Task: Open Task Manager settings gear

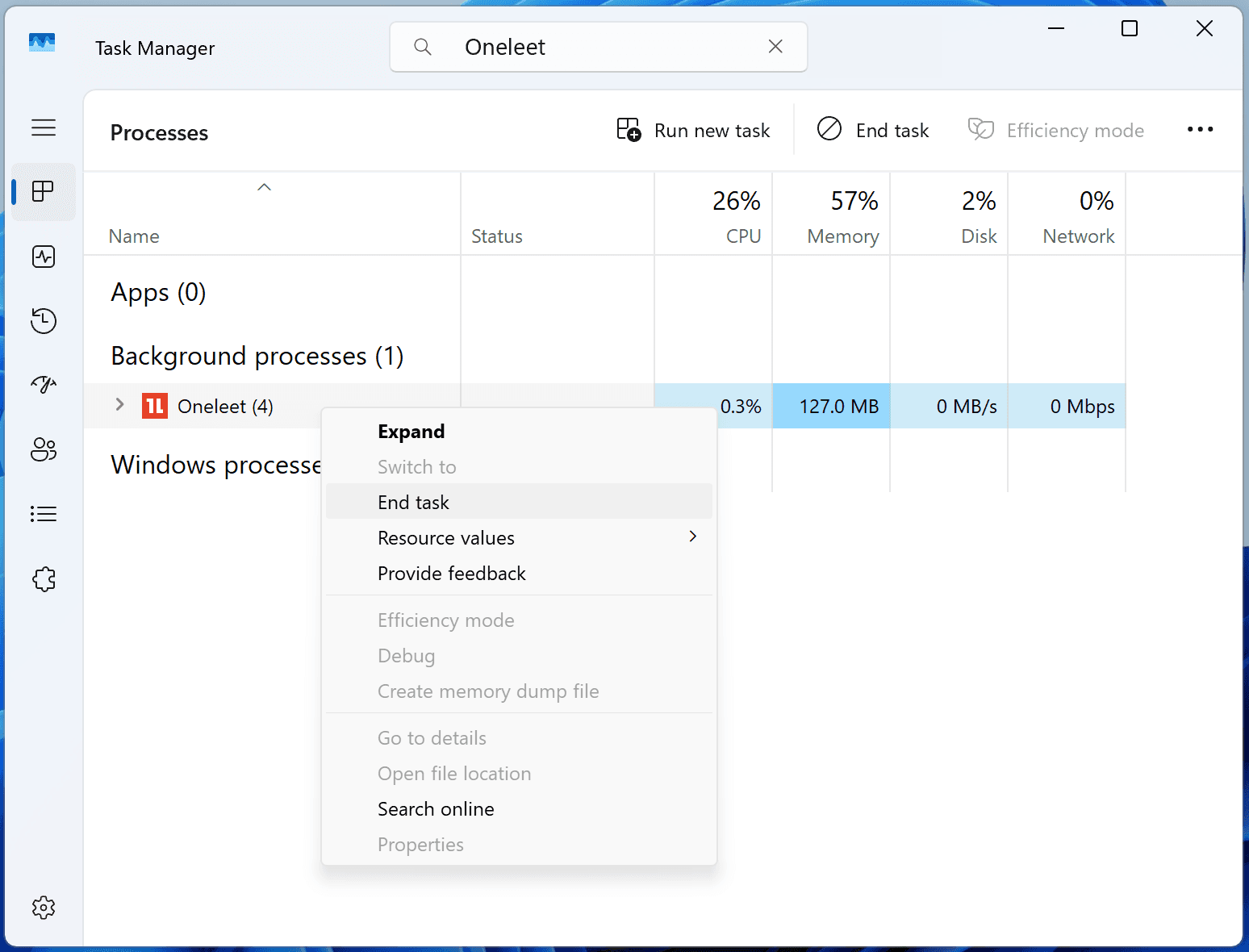Action: pyautogui.click(x=44, y=908)
